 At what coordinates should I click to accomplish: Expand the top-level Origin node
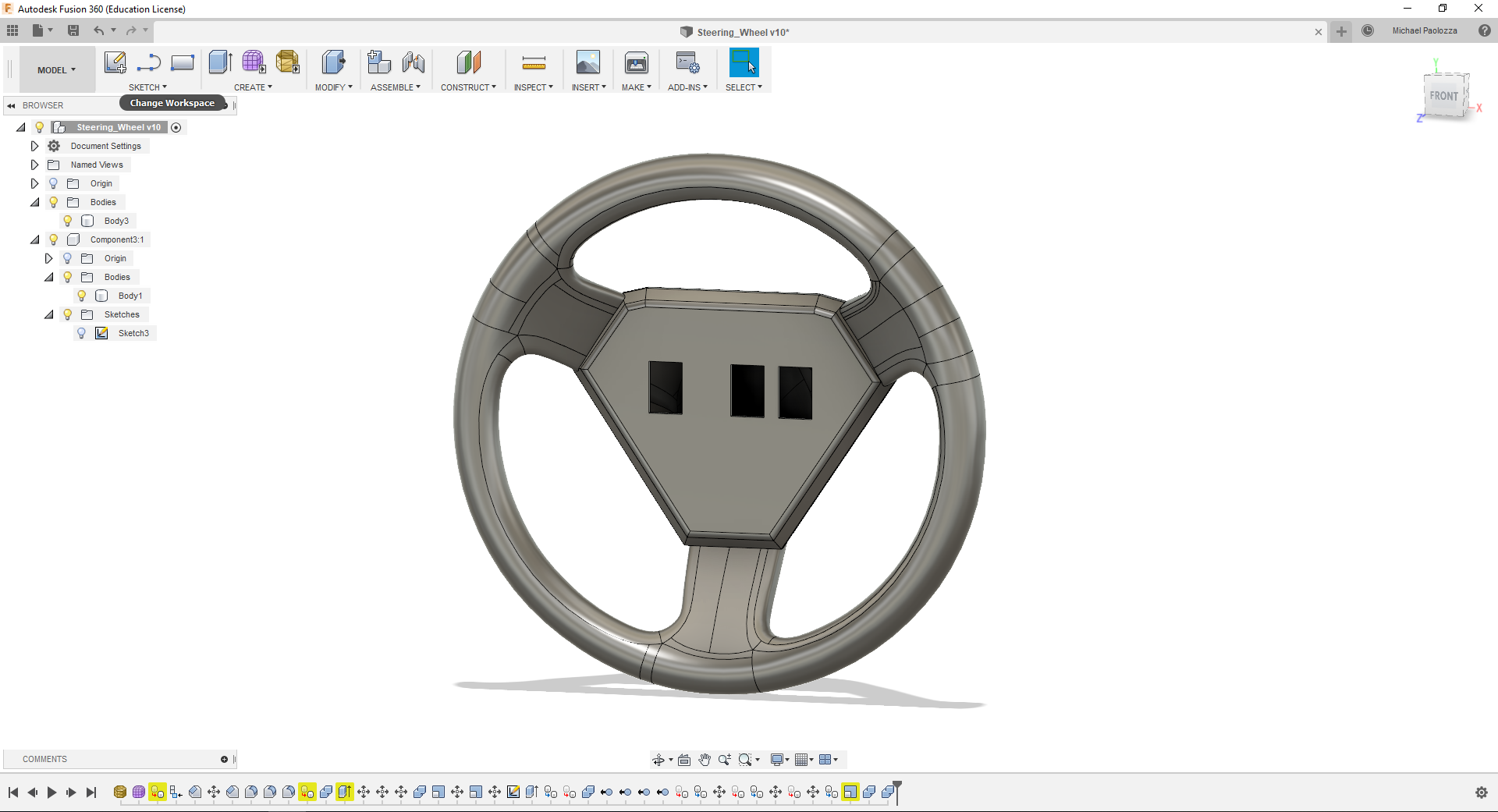(34, 183)
